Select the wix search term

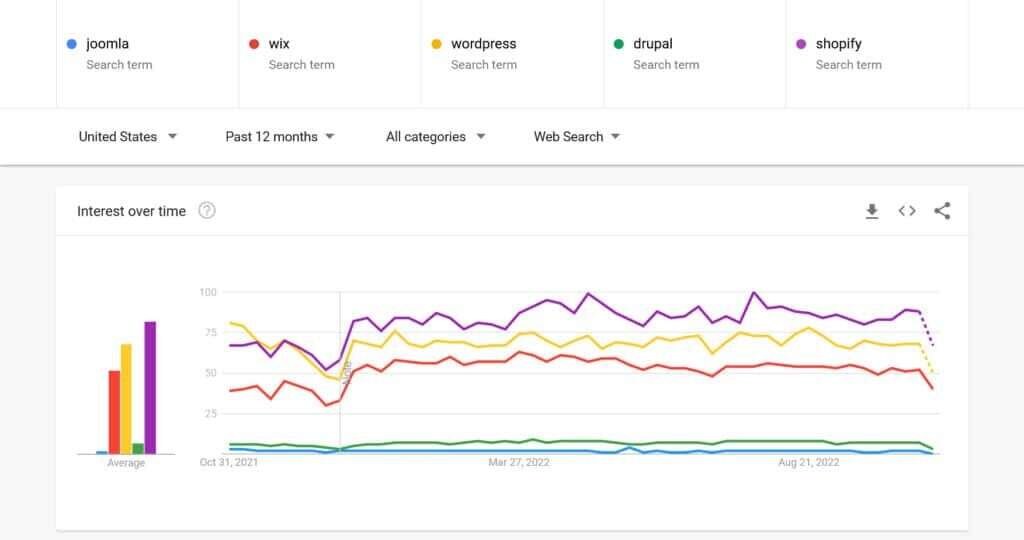(280, 44)
